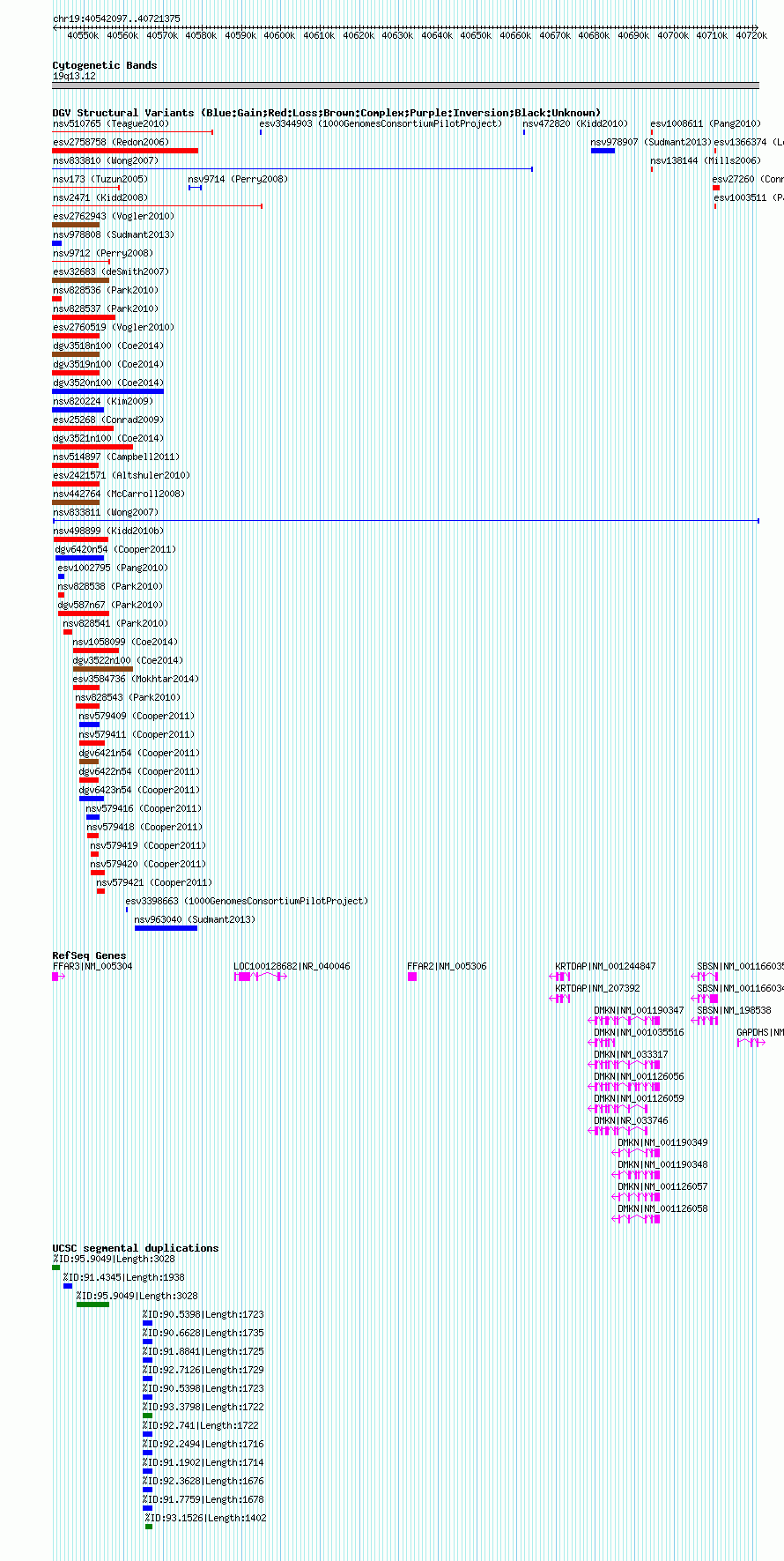Click the blue nsv978907 (Sudmant2013) gain bar

(603, 151)
